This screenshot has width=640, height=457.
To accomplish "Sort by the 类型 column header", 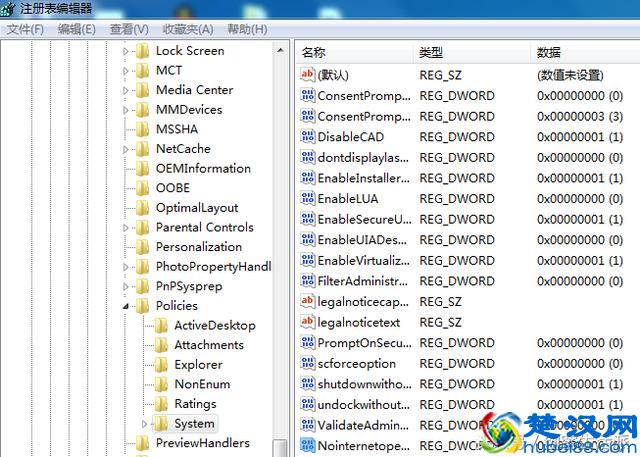I will [471, 53].
